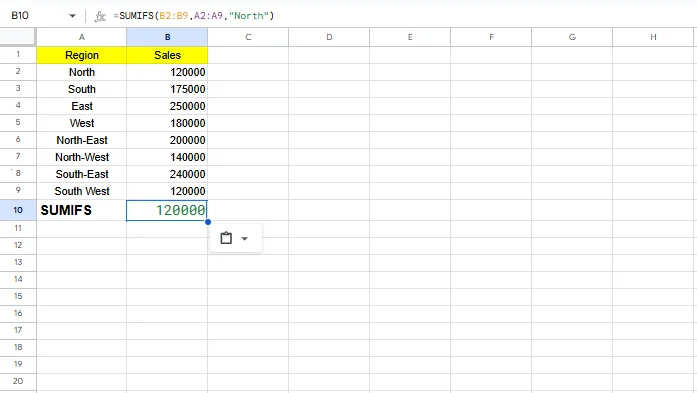Screen dimensions: 697x393
Task: Select column C header
Action: pyautogui.click(x=248, y=37)
